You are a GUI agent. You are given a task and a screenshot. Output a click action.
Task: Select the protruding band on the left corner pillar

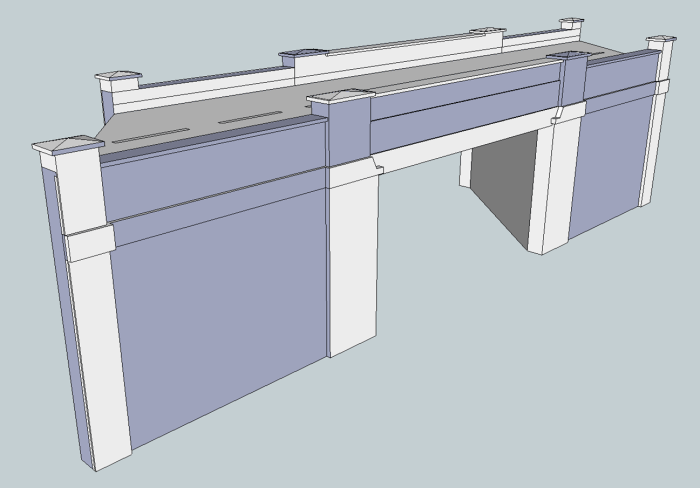pyautogui.click(x=90, y=244)
